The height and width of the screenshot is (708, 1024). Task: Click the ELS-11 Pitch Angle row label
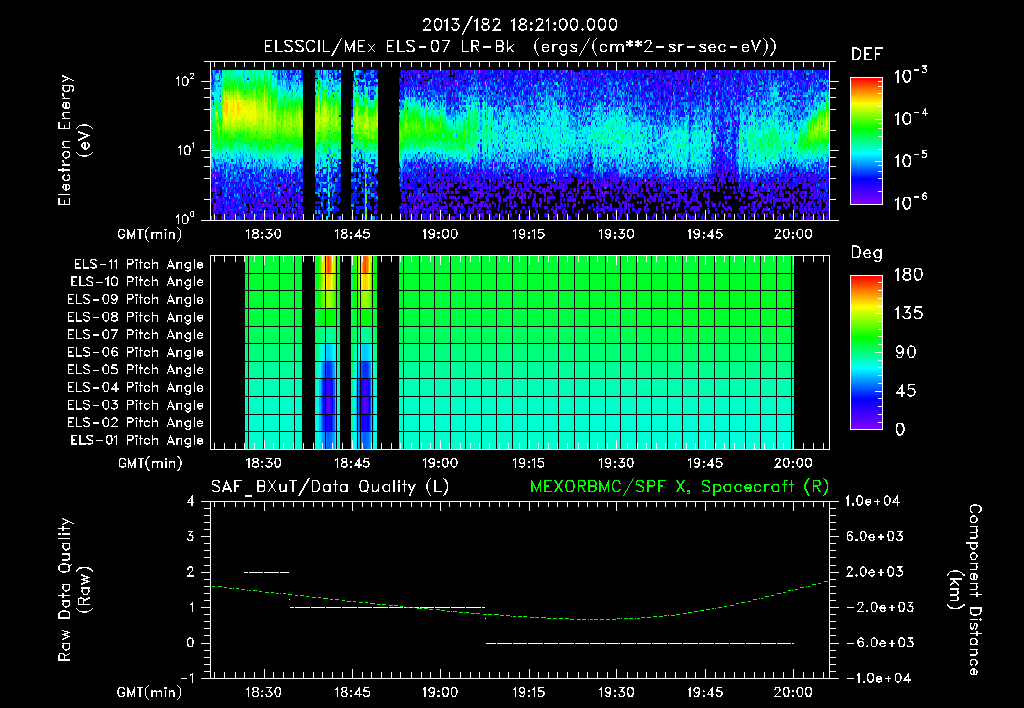(138, 265)
